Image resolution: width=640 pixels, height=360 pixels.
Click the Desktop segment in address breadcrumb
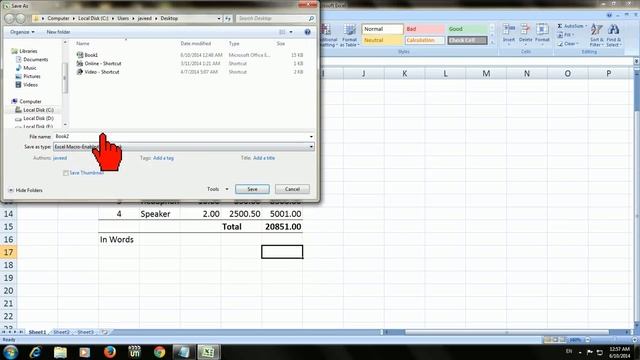[169, 18]
